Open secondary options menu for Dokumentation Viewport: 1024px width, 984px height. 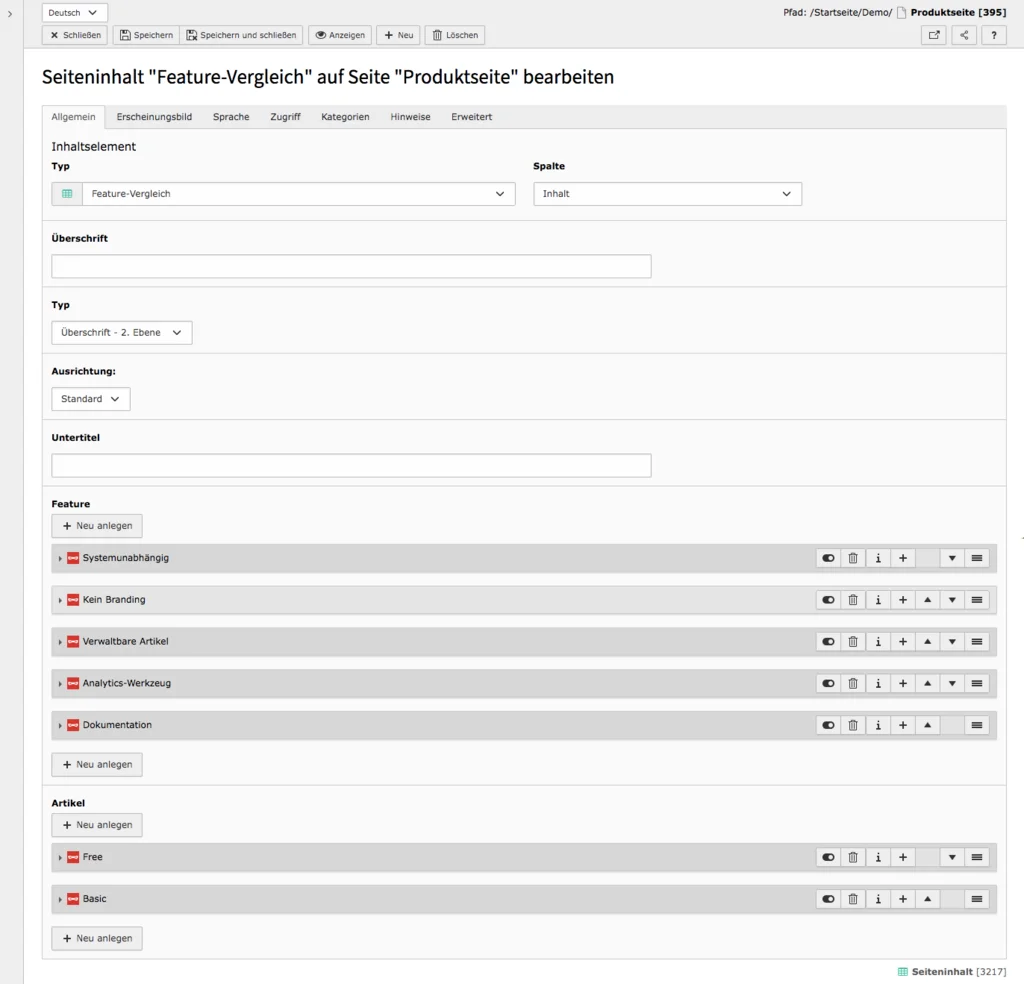977,725
